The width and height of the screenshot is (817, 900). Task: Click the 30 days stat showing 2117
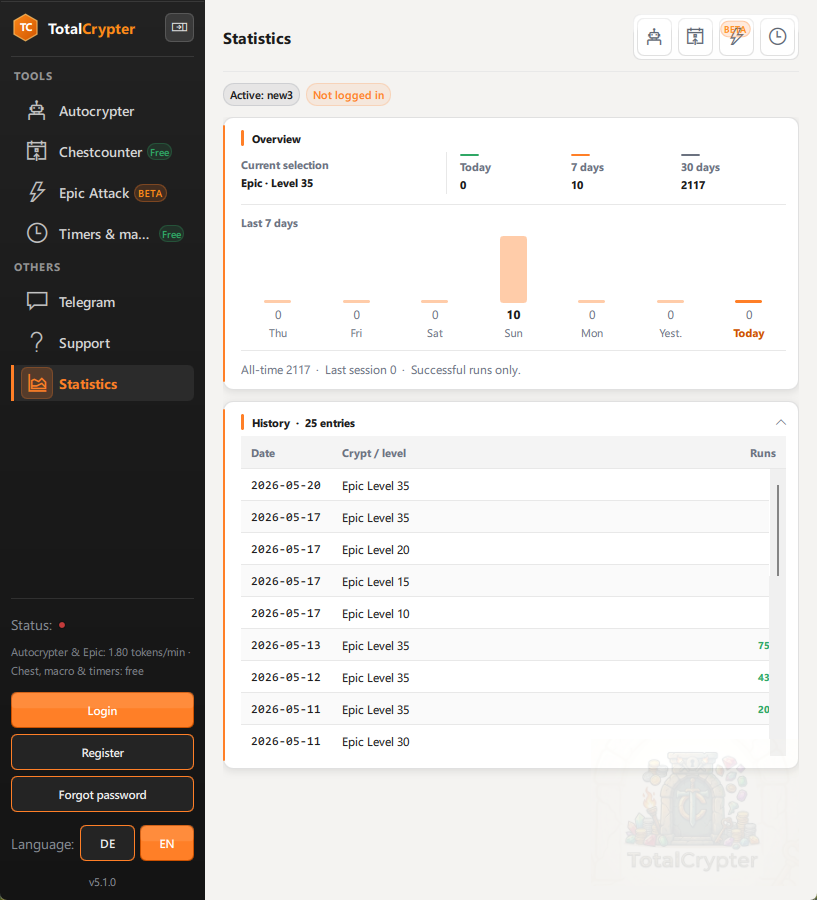700,175
